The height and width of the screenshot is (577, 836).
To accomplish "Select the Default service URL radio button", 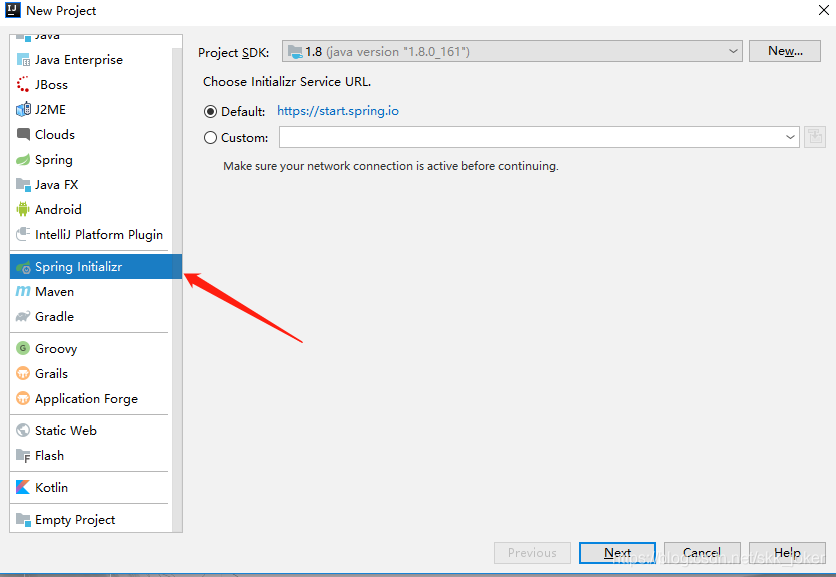I will 211,111.
